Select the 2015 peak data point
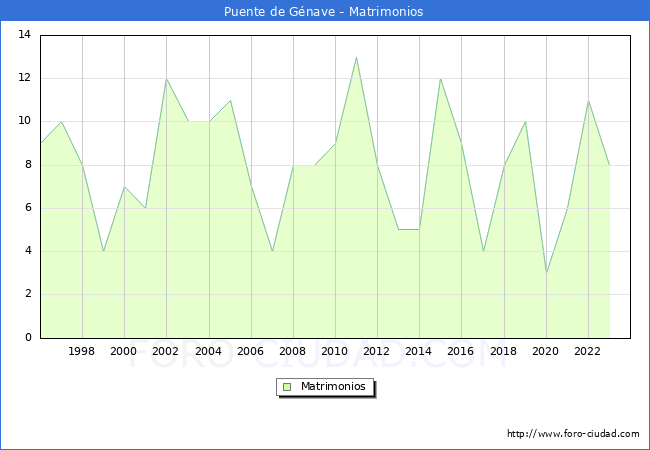The height and width of the screenshot is (450, 650). tap(440, 79)
